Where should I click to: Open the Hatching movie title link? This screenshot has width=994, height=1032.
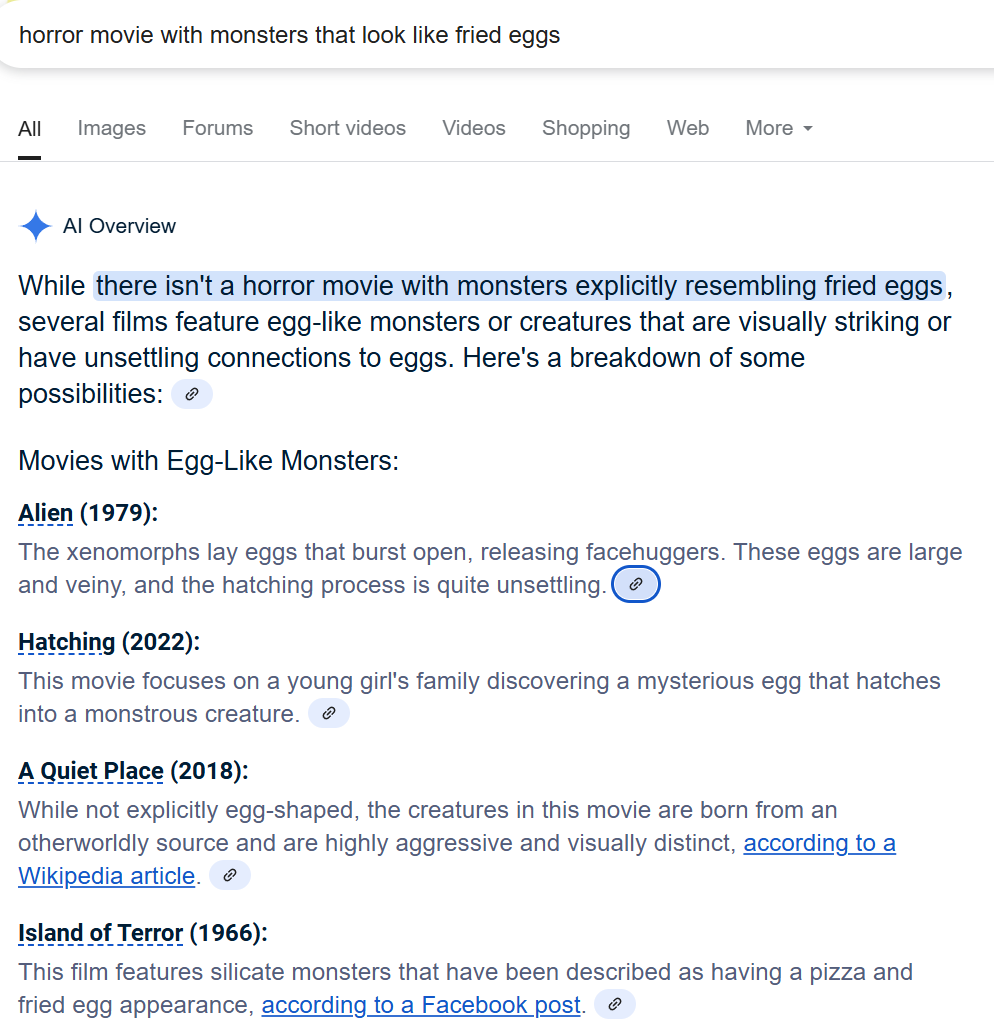66,642
